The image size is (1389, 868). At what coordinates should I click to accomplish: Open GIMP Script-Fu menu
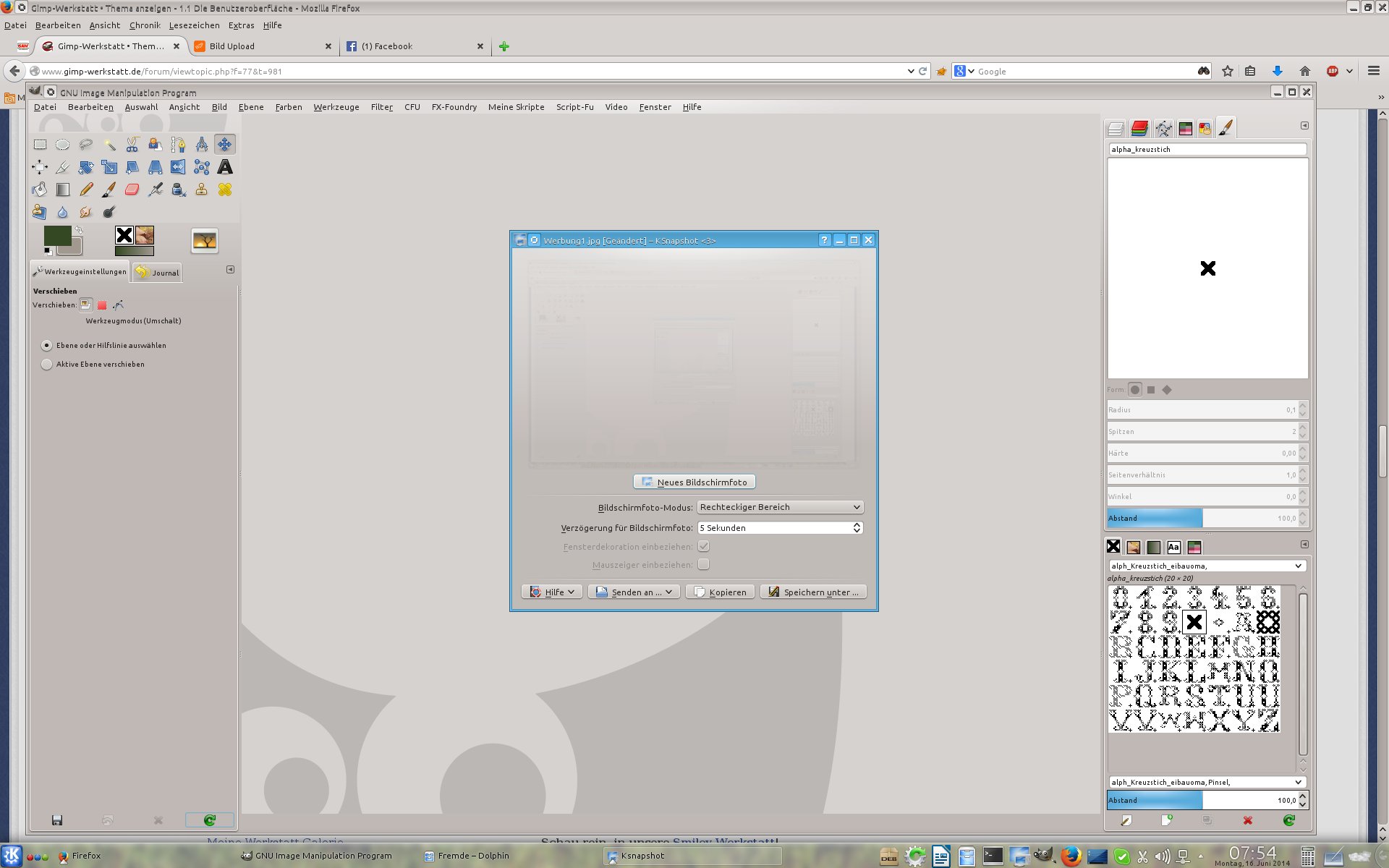click(574, 107)
